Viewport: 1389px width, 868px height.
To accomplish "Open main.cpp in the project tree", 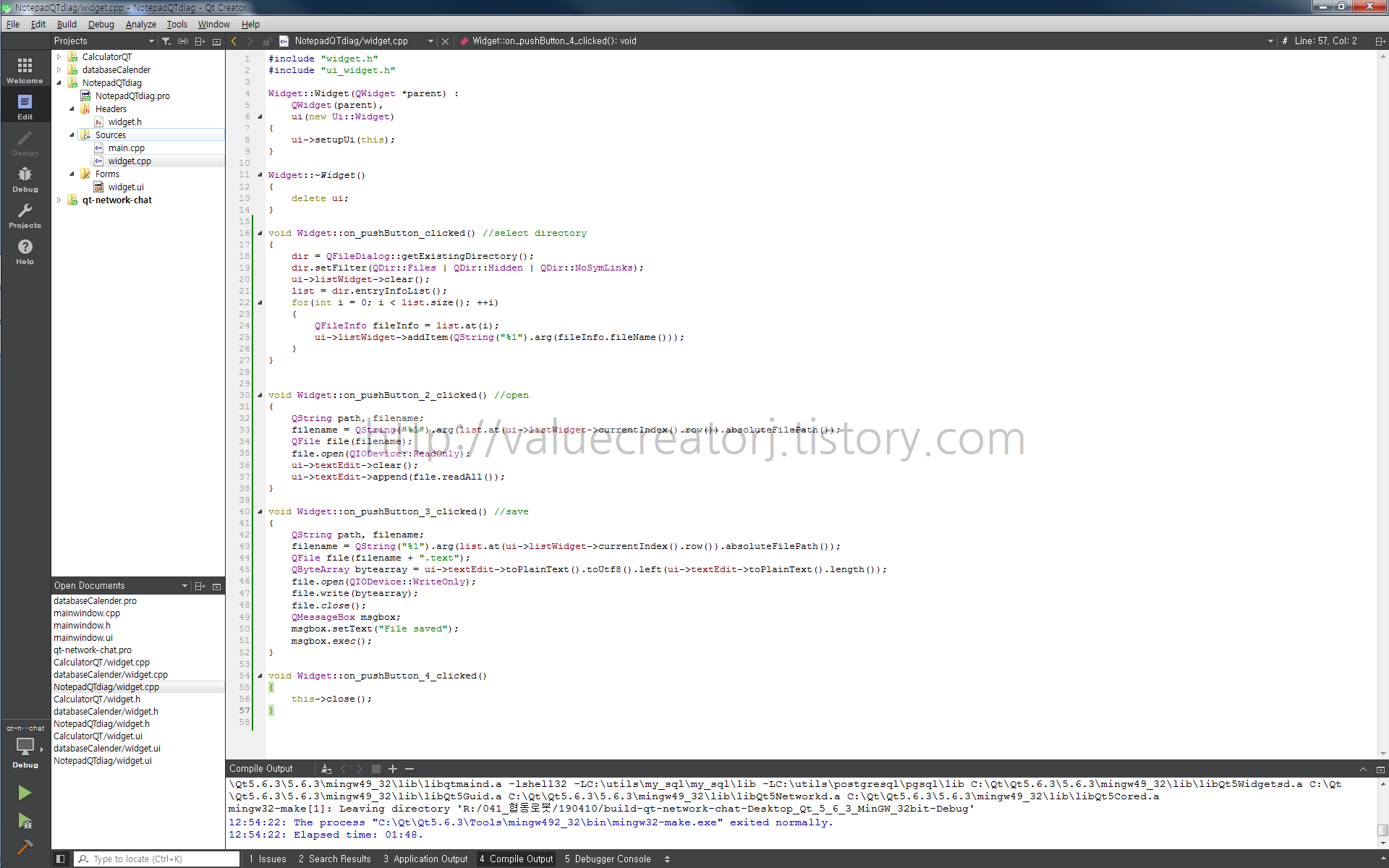I will (127, 148).
